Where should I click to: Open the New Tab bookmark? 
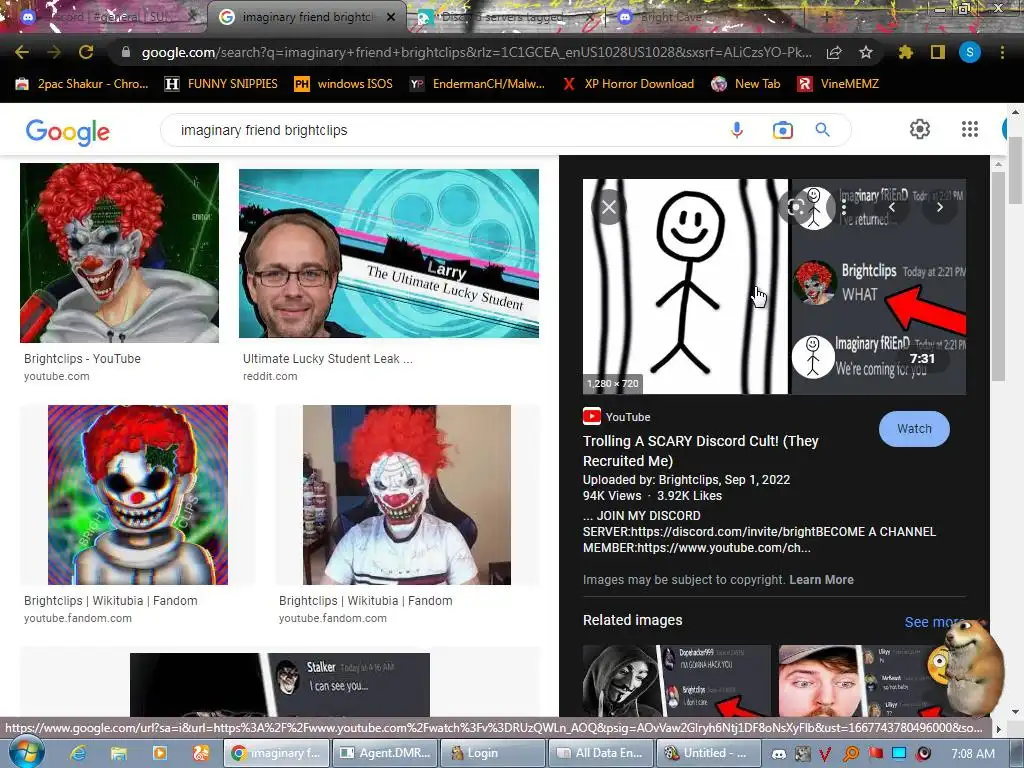746,84
